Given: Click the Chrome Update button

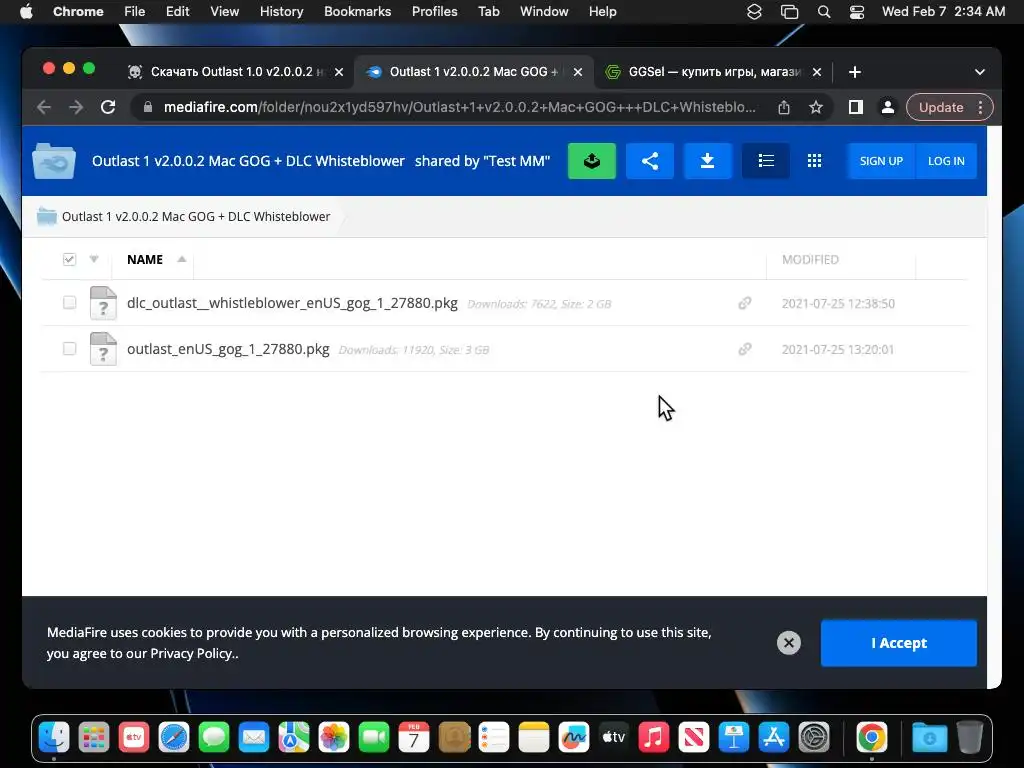Looking at the screenshot, I should (941, 107).
